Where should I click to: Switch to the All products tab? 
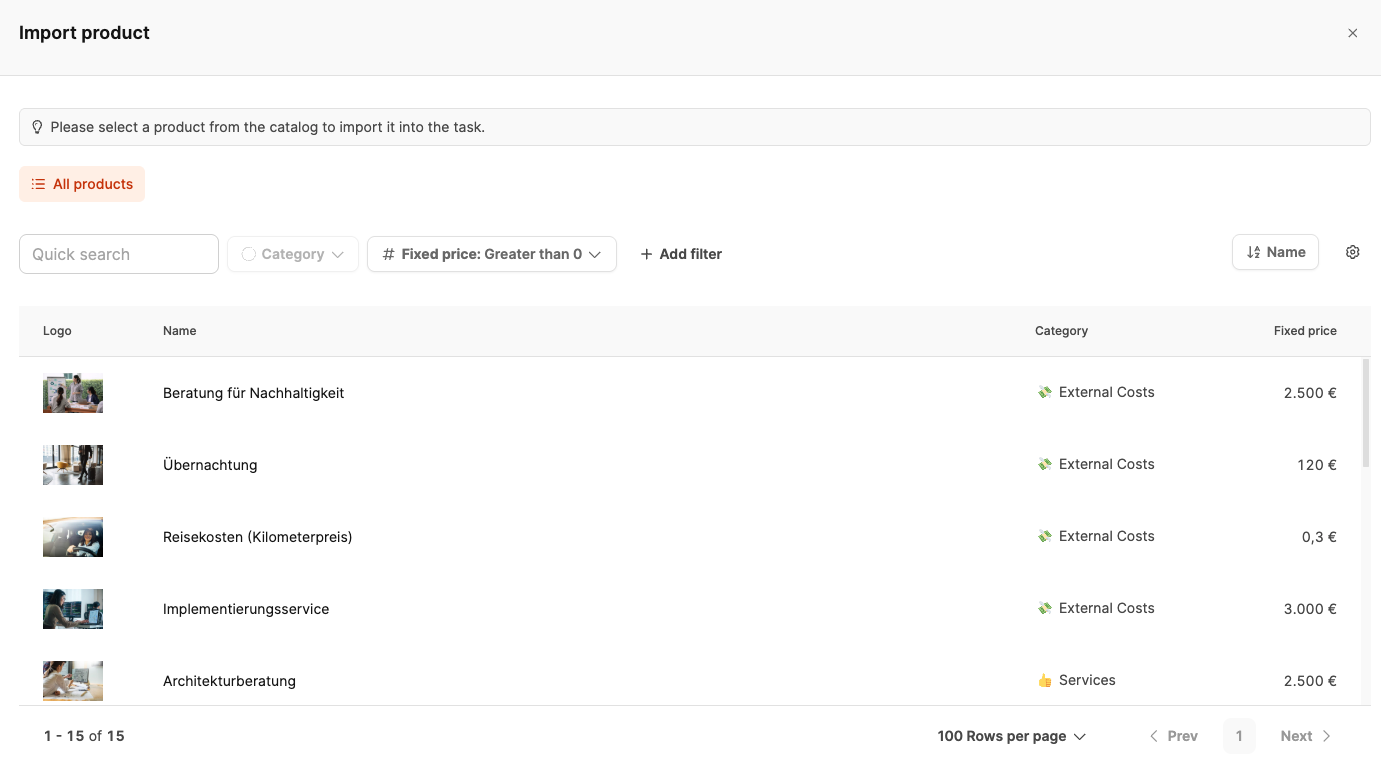click(82, 184)
